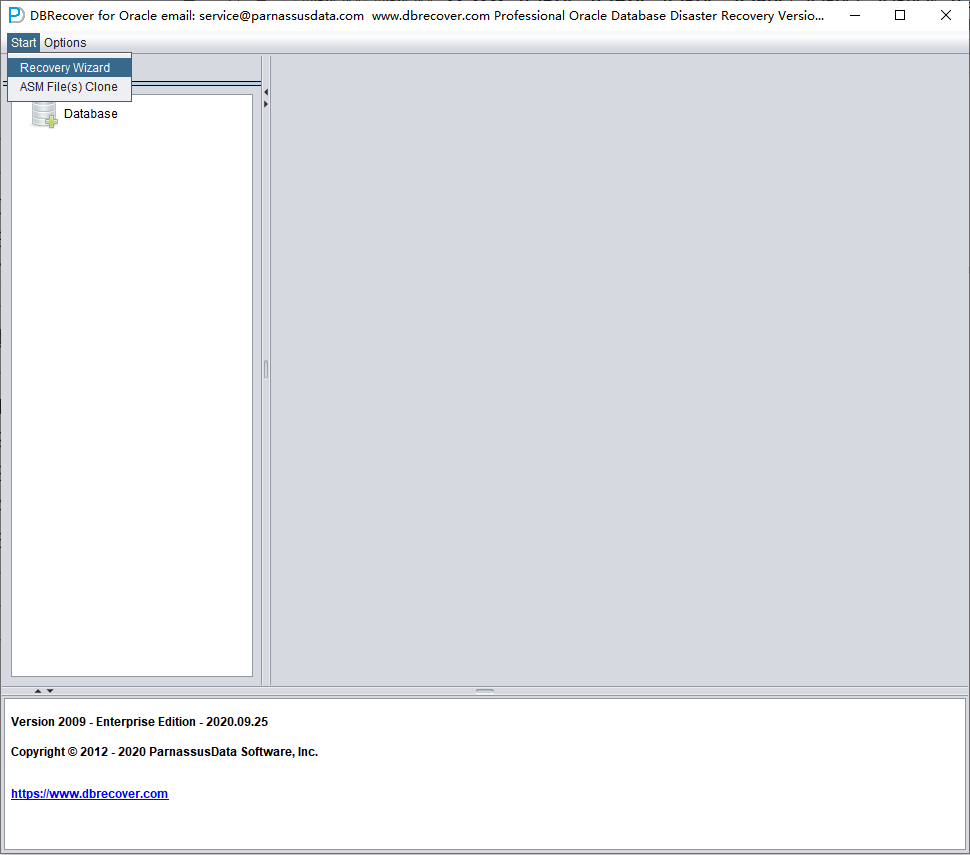Close the DBRecover window
Image resolution: width=970 pixels, height=855 pixels.
tap(946, 15)
